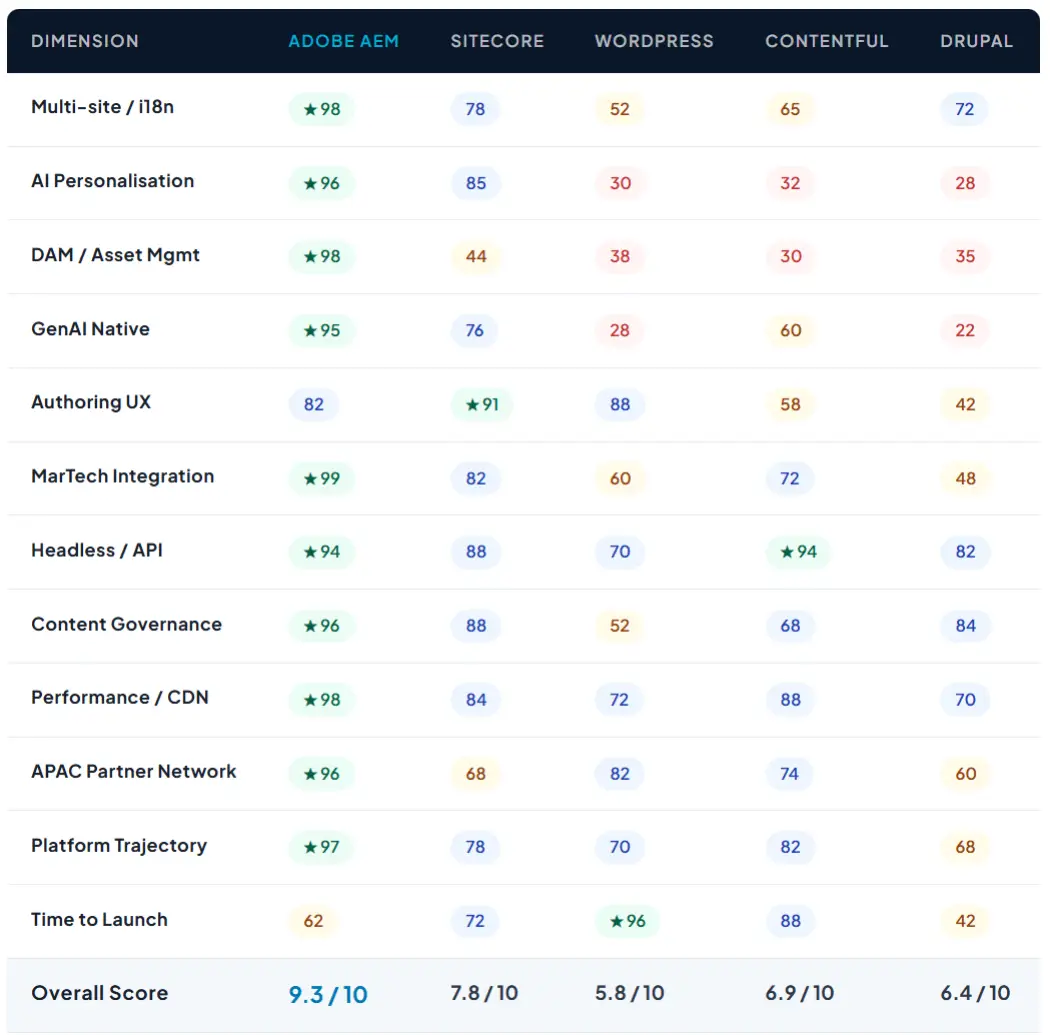Click Drupal's 22 GenAI Native badge
The image size is (1050, 1035).
(965, 331)
